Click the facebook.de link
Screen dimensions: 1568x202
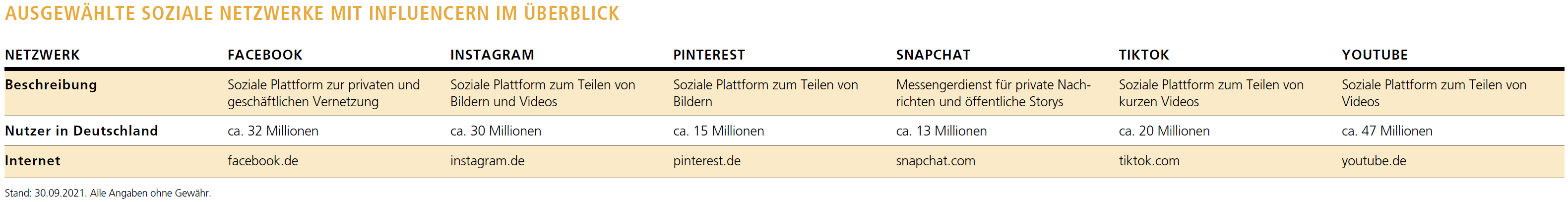262,161
